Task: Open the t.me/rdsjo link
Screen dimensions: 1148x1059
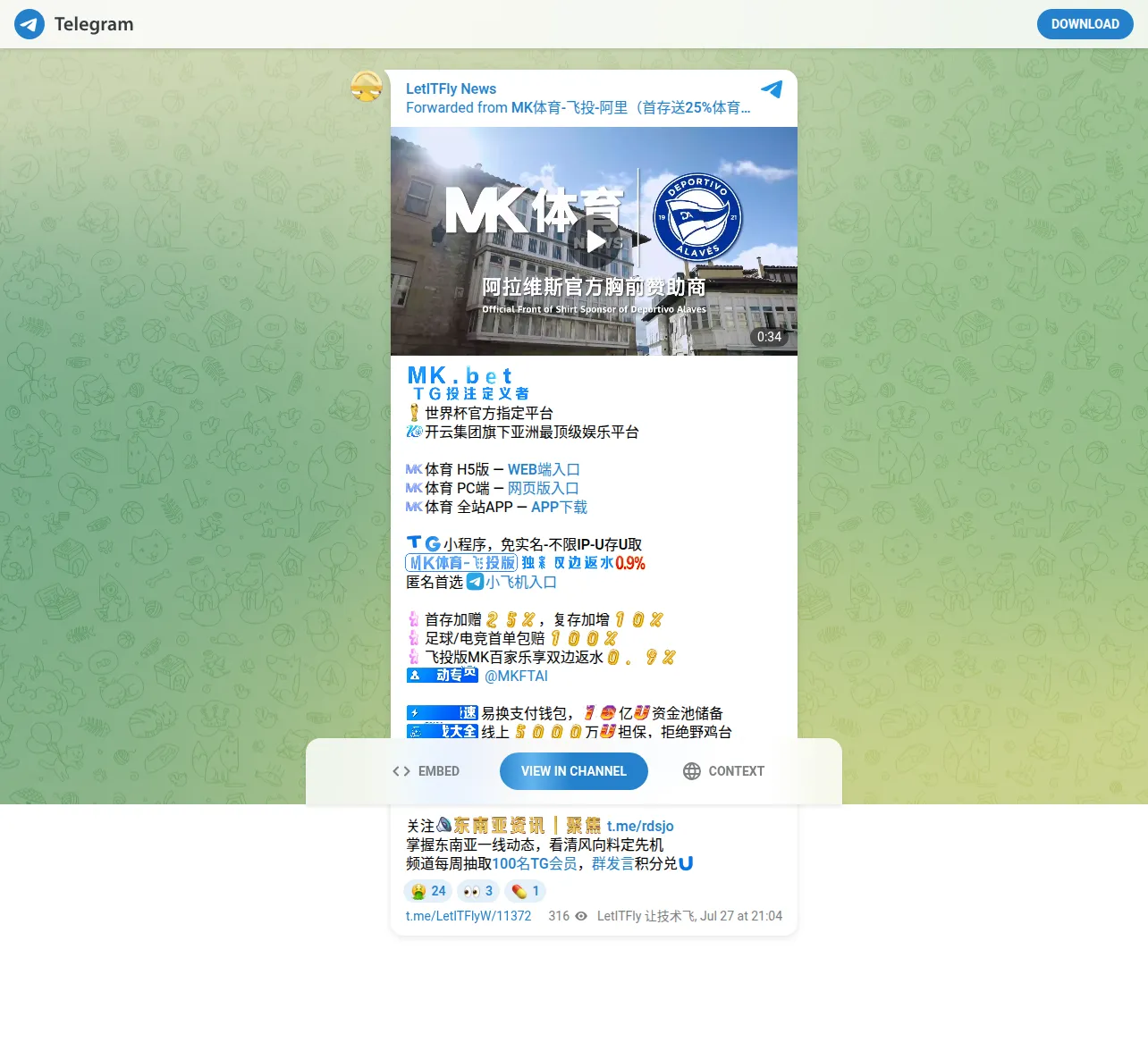Action: tap(640, 826)
